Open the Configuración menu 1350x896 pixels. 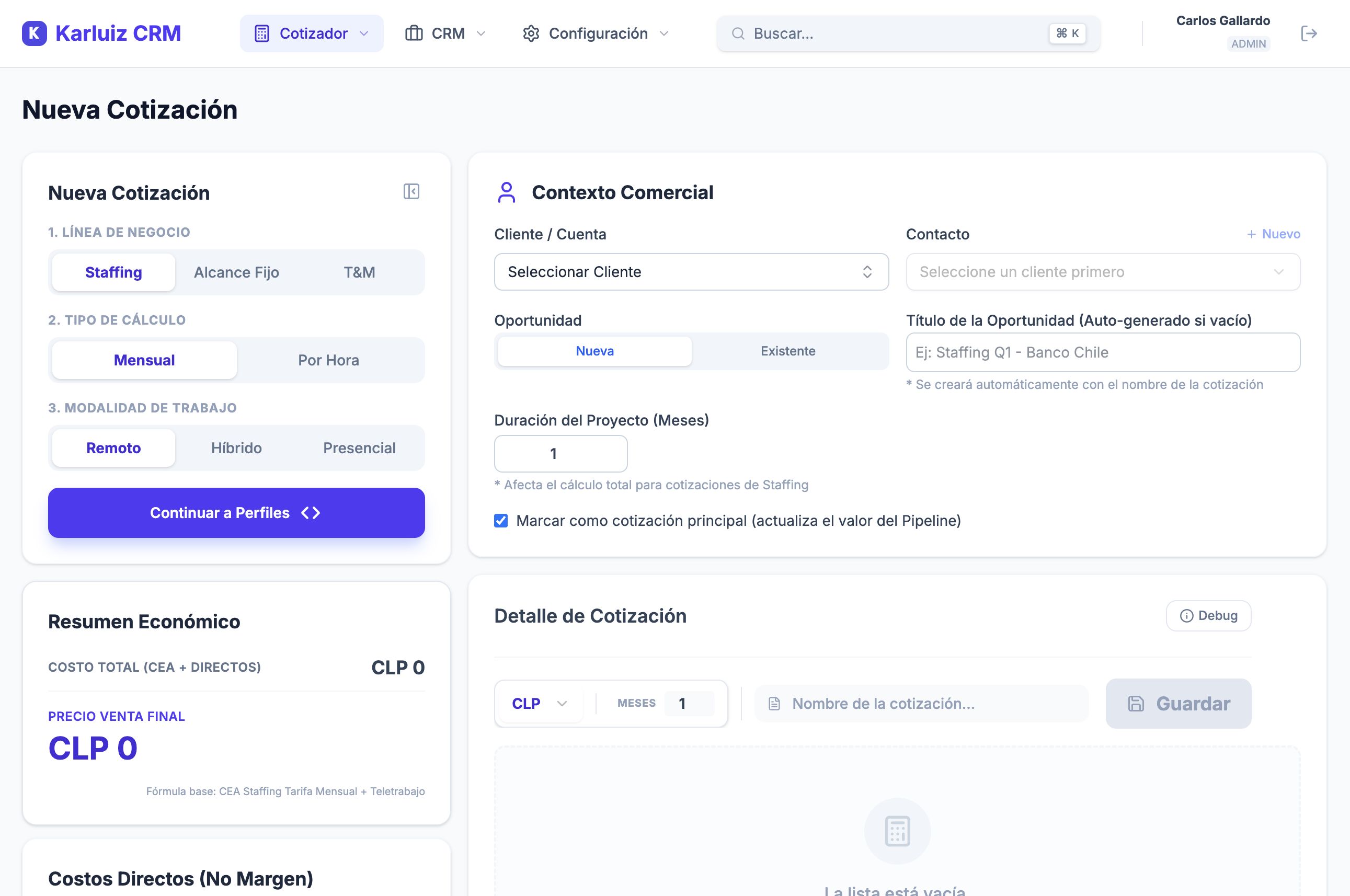click(596, 33)
